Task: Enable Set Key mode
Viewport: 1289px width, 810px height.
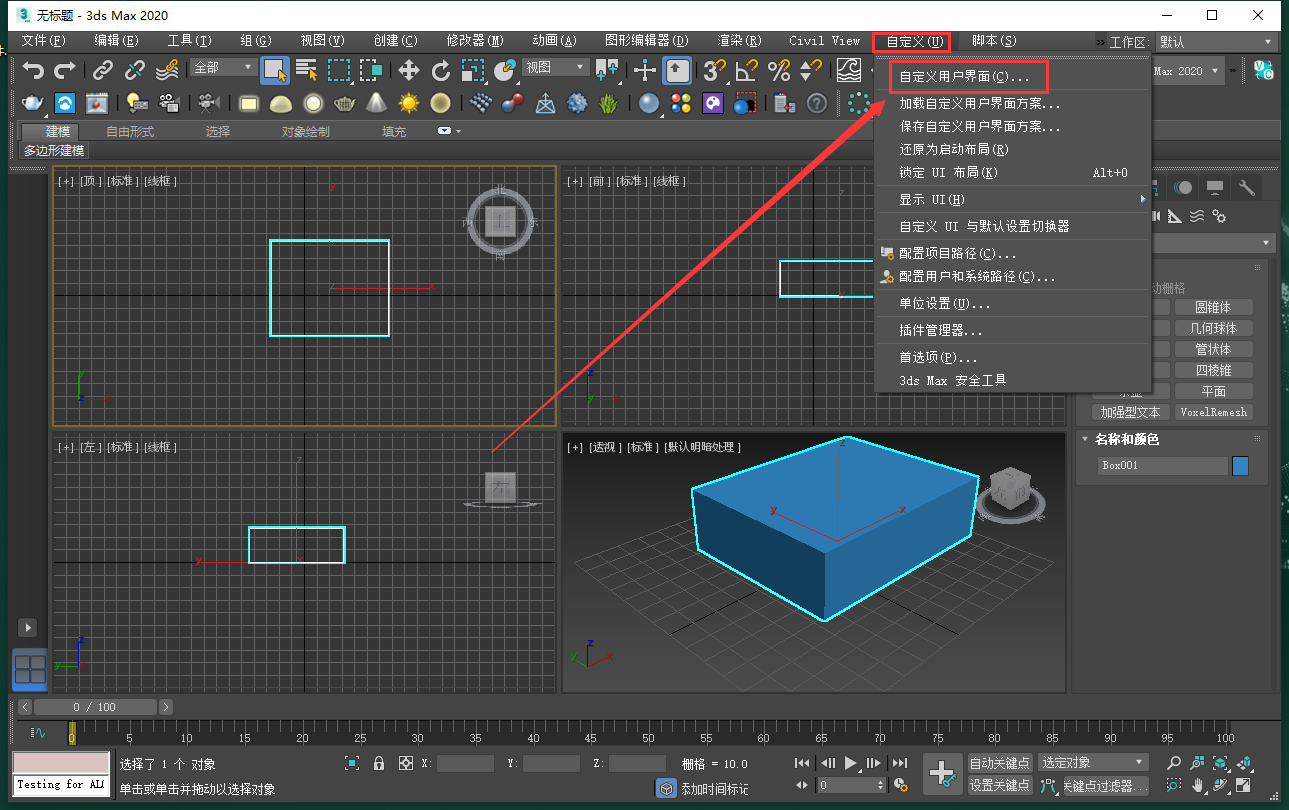Action: point(999,785)
